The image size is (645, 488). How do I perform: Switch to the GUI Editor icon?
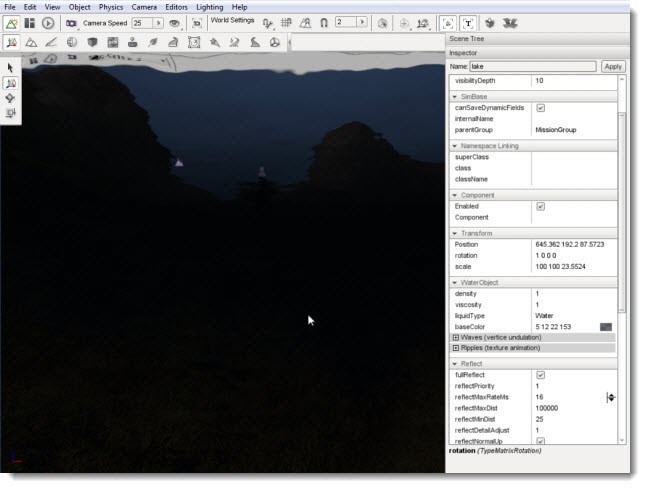click(x=30, y=23)
